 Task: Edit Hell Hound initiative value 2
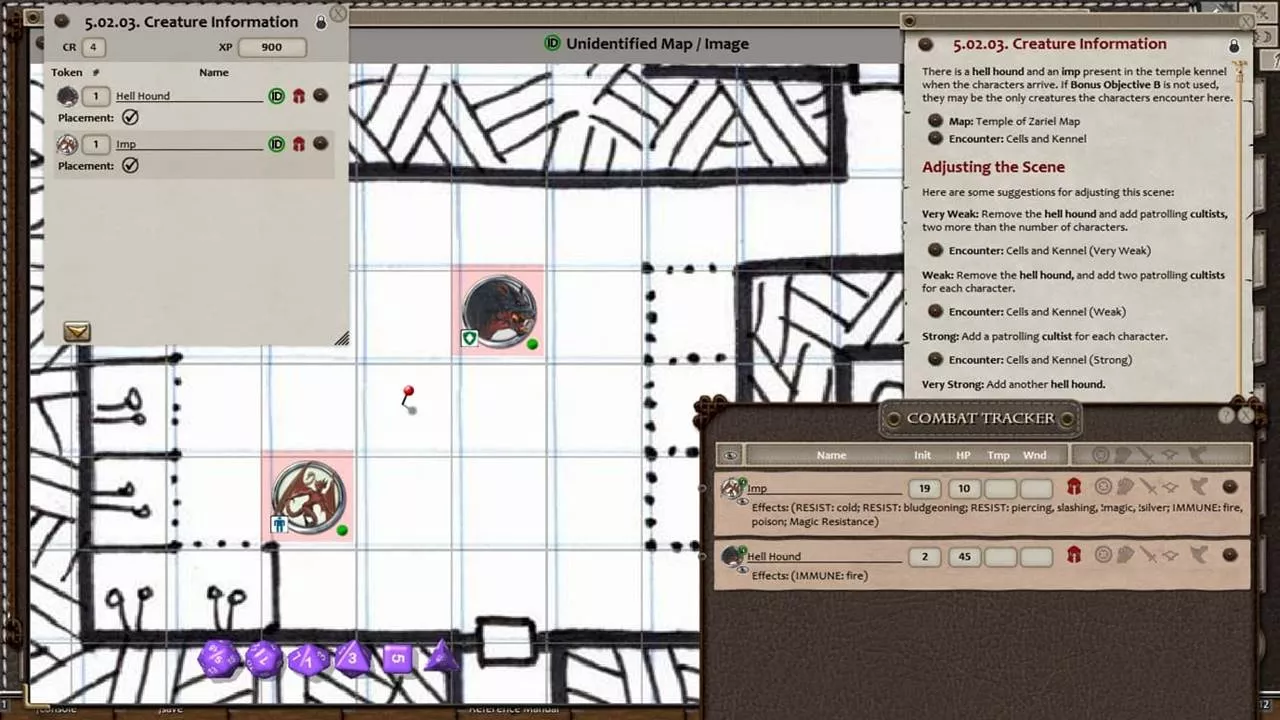(924, 556)
